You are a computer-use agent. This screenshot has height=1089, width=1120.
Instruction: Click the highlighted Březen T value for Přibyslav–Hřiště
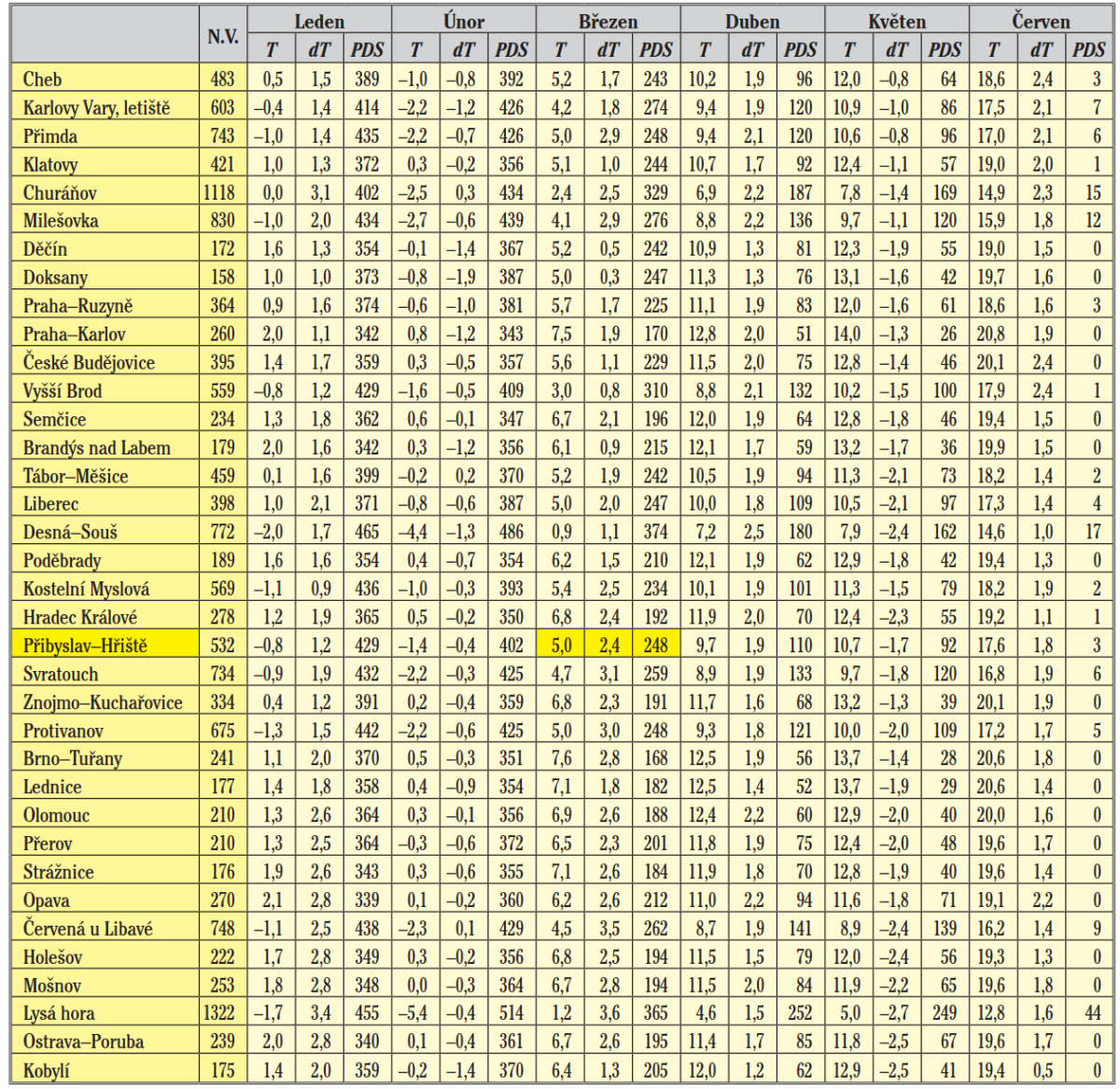coord(560,645)
